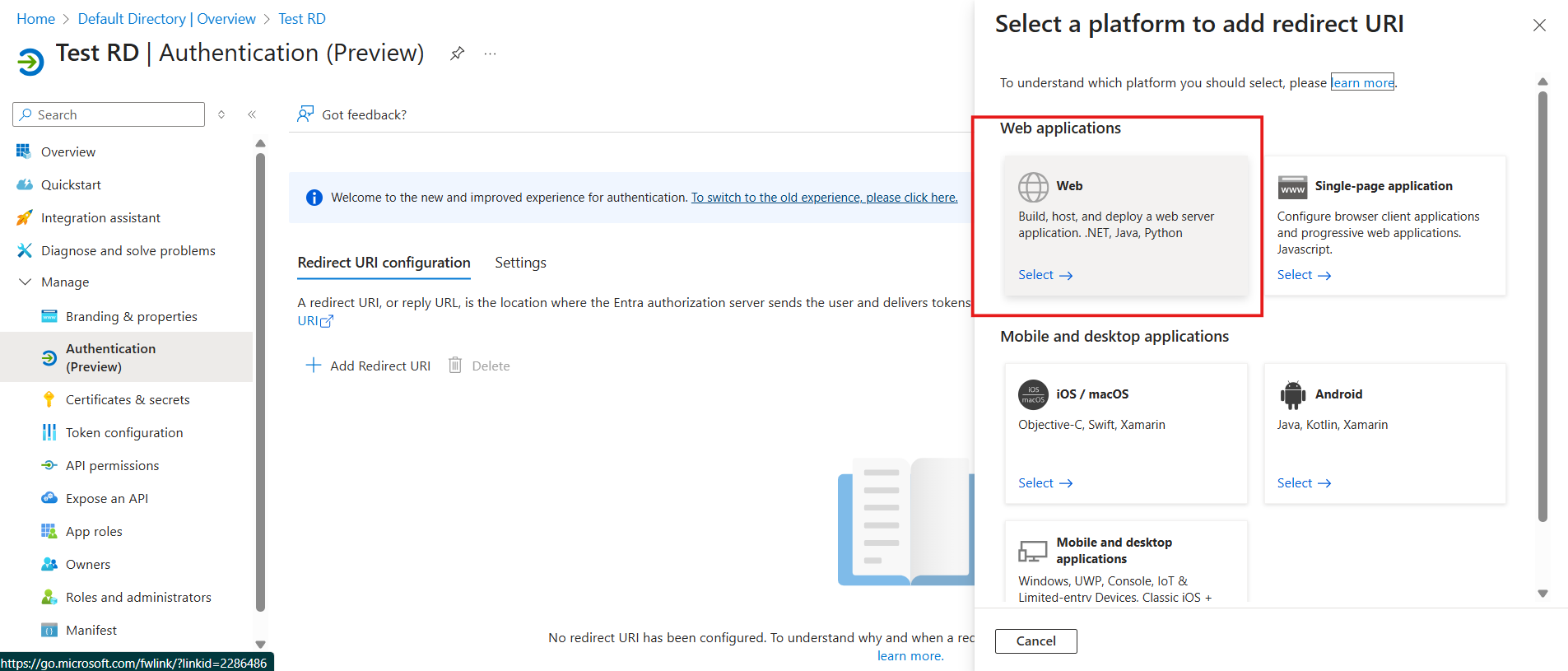Open the Quickstart sidebar item
Screen dimensions: 1568x671
coord(71,184)
